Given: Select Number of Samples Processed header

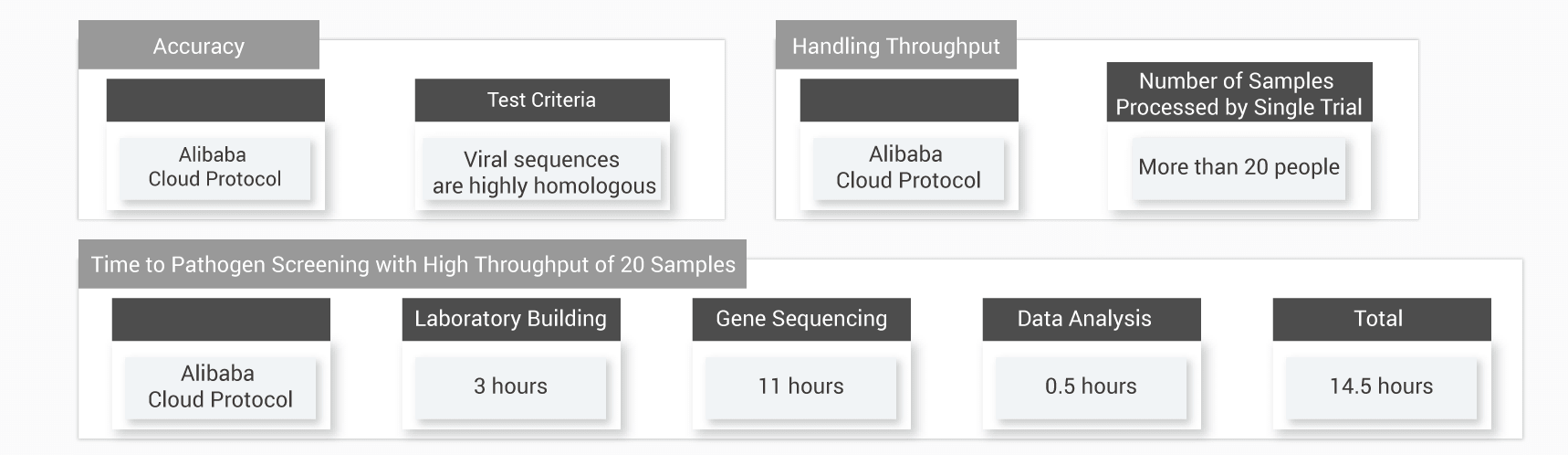Looking at the screenshot, I should click(x=1239, y=93).
